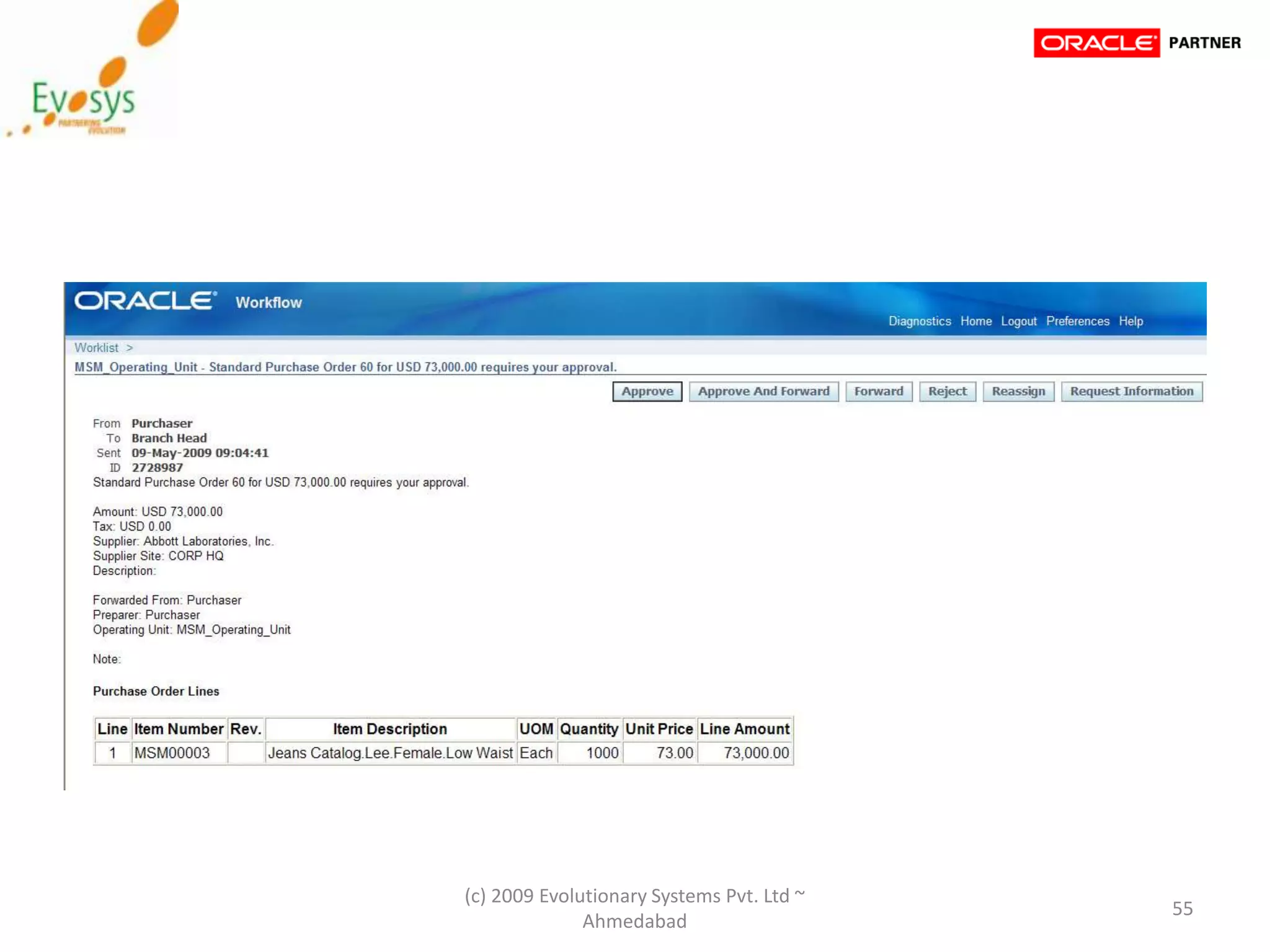Click the Reassign button
Screen dimensions: 1270x952
coord(1018,392)
